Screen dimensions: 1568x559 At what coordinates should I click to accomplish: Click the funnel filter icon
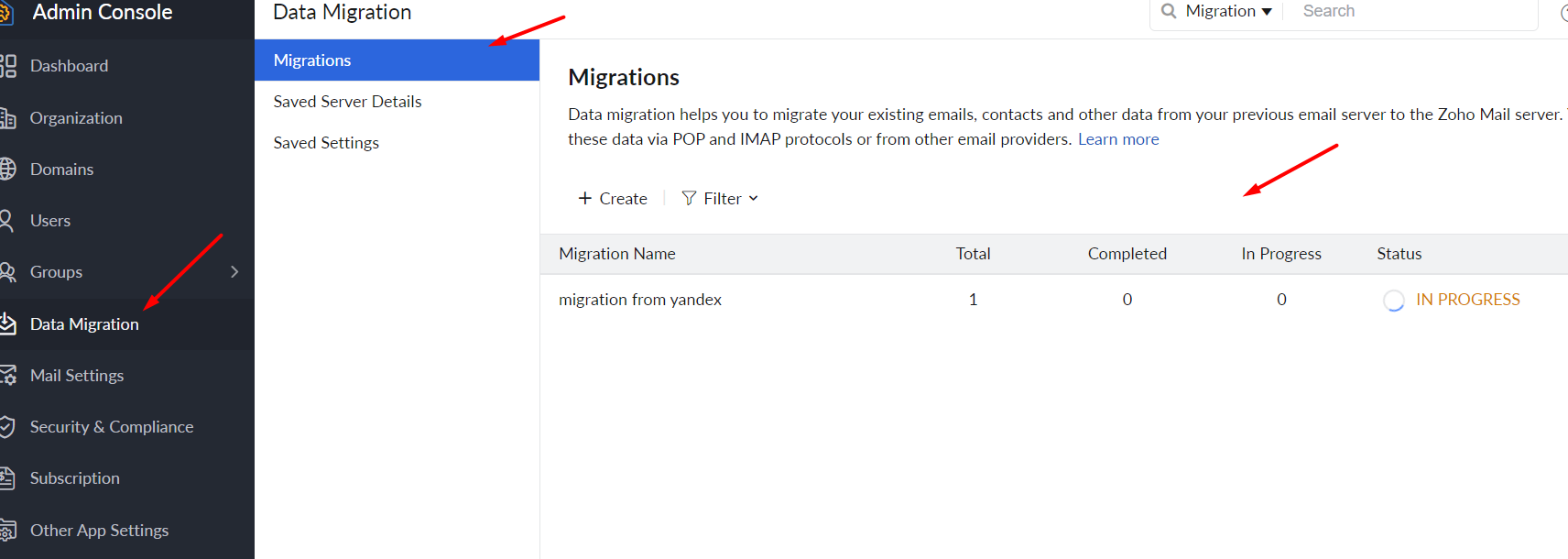[x=689, y=198]
